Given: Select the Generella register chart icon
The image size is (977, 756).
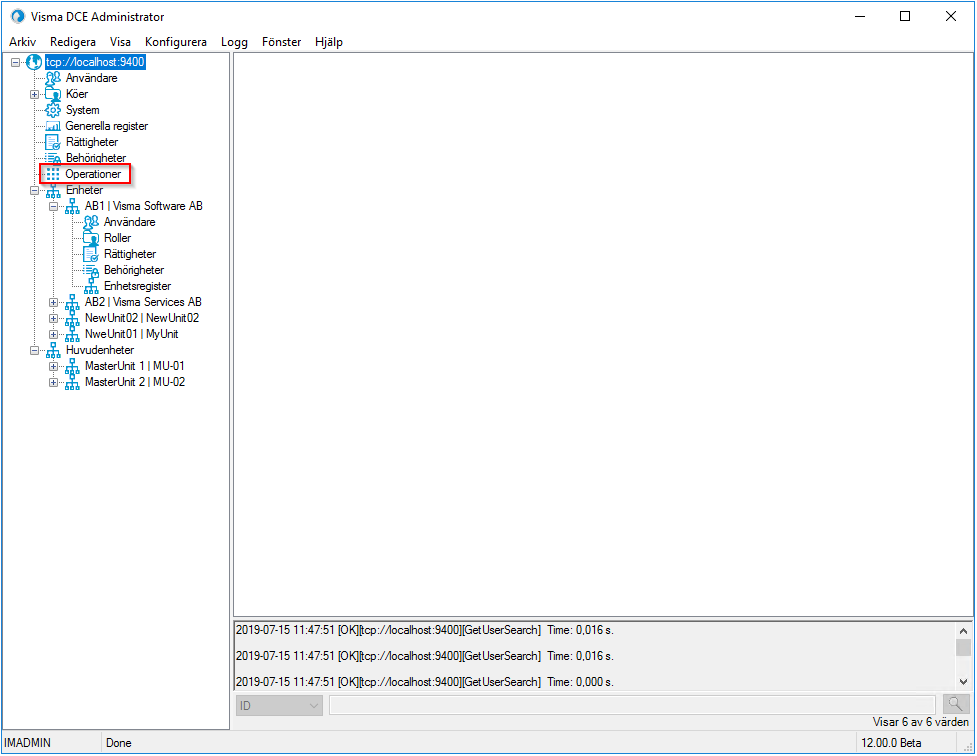Looking at the screenshot, I should pos(52,126).
